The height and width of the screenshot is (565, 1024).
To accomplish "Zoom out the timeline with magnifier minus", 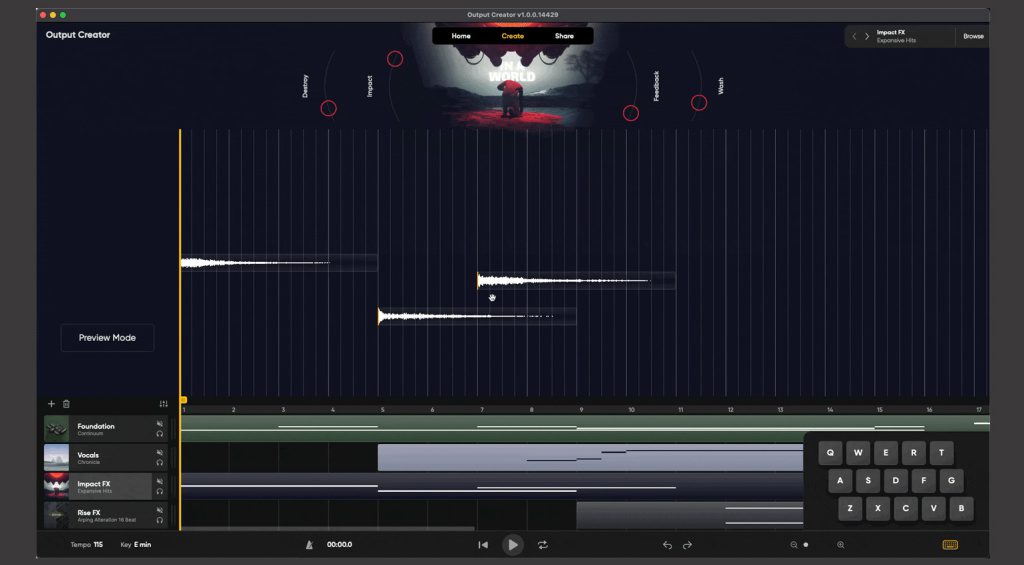I will point(794,545).
